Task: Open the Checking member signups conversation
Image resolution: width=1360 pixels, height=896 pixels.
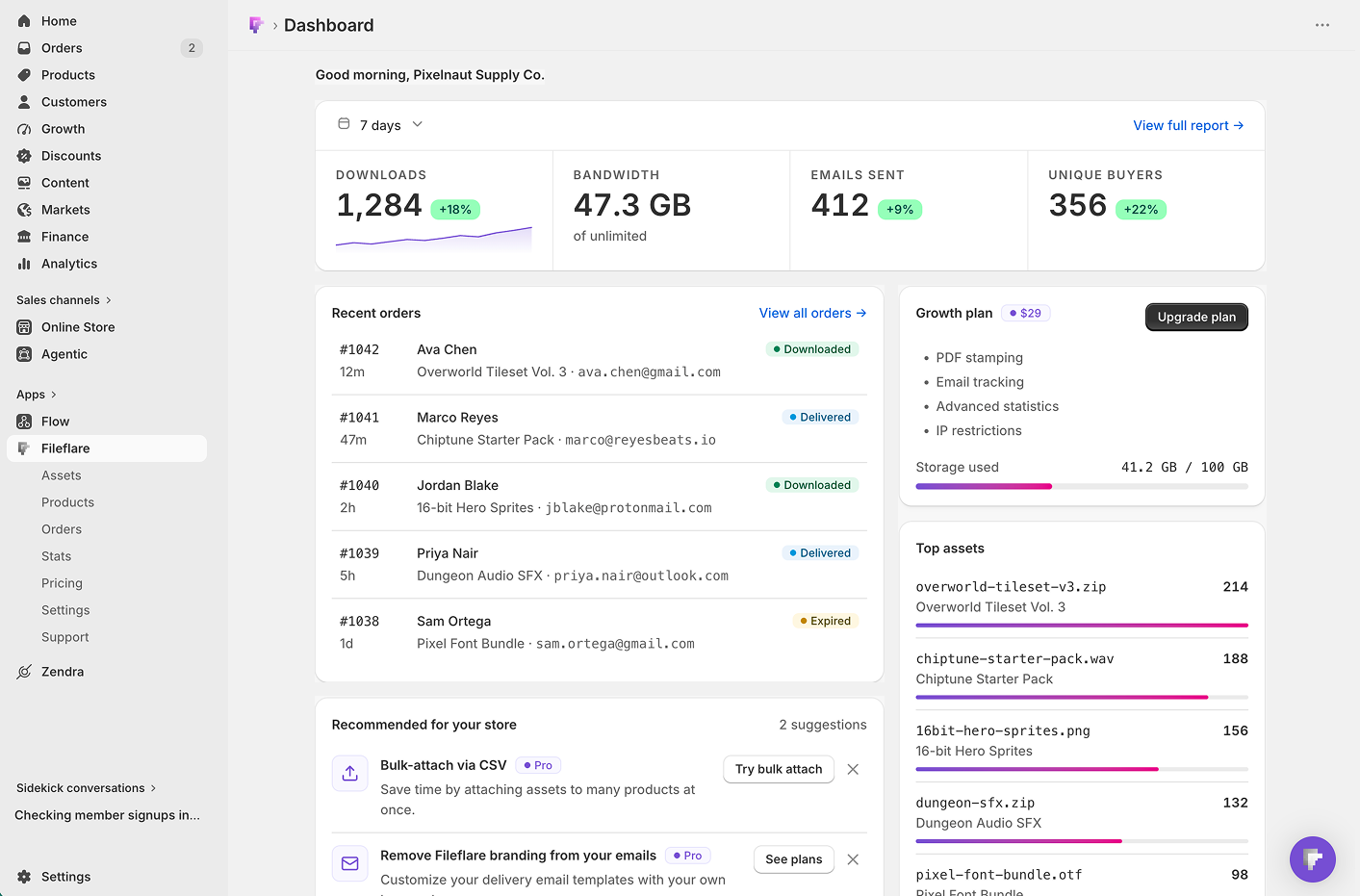Action: click(x=108, y=815)
